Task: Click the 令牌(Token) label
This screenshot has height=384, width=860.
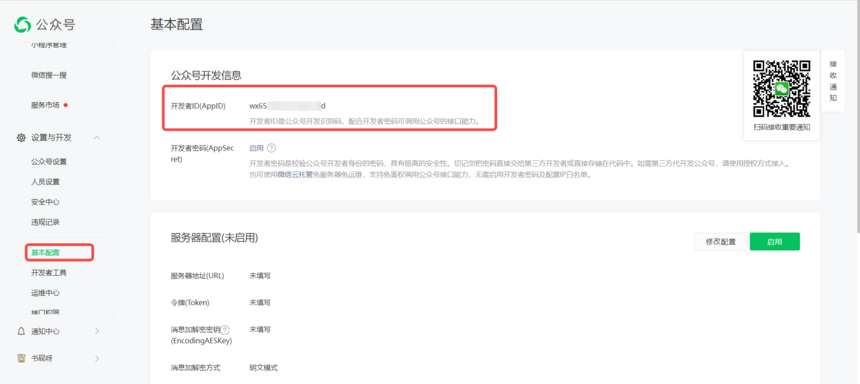Action: pyautogui.click(x=190, y=302)
